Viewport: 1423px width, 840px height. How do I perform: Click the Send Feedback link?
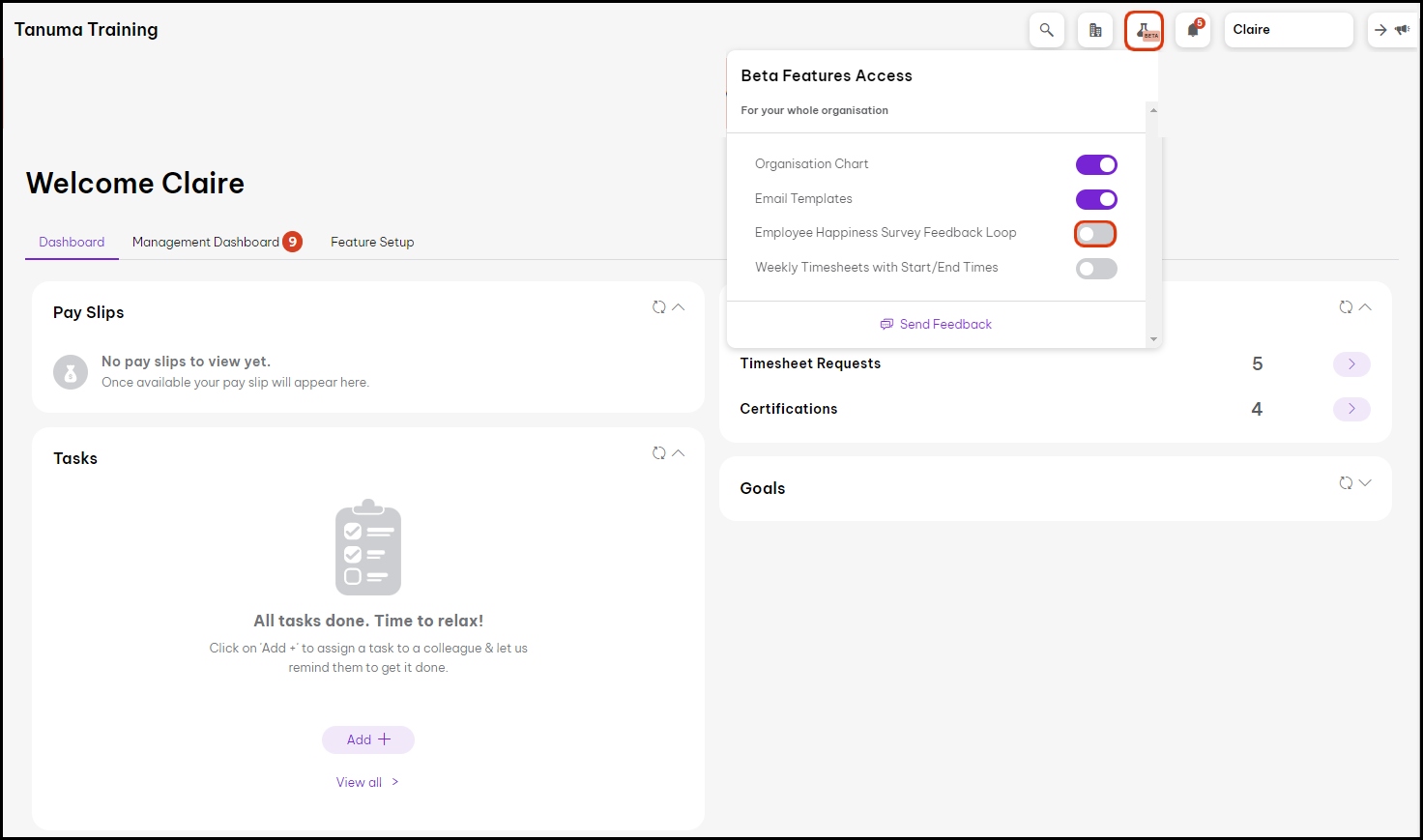point(936,325)
